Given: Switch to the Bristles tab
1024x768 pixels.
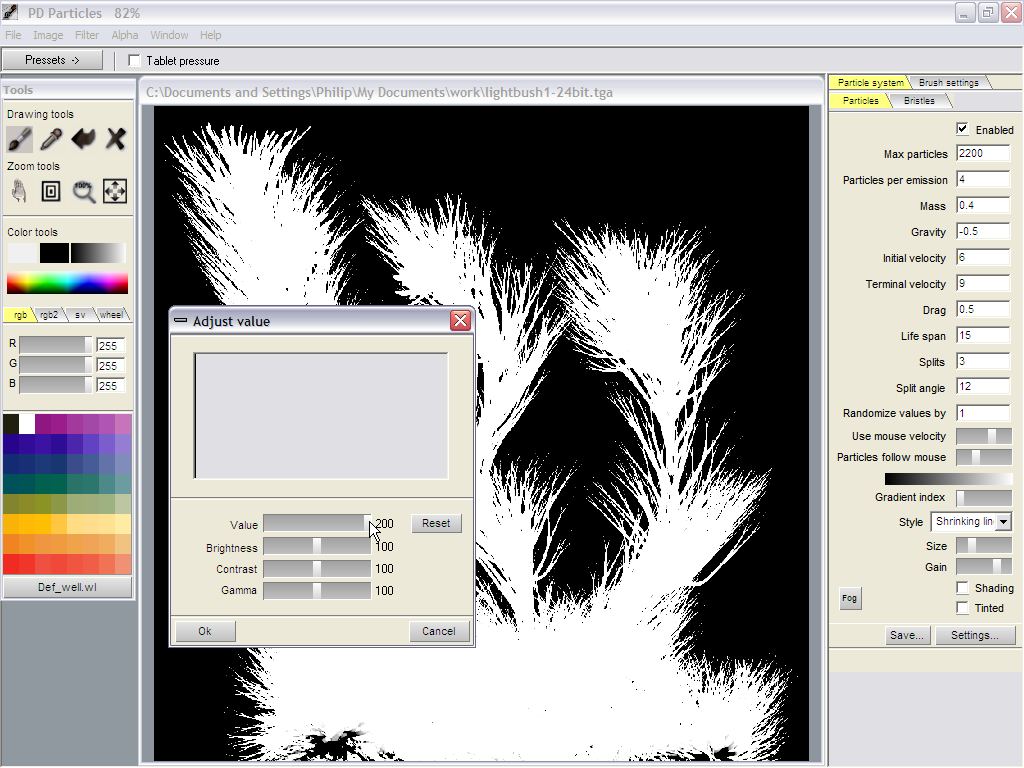Looking at the screenshot, I should point(919,101).
